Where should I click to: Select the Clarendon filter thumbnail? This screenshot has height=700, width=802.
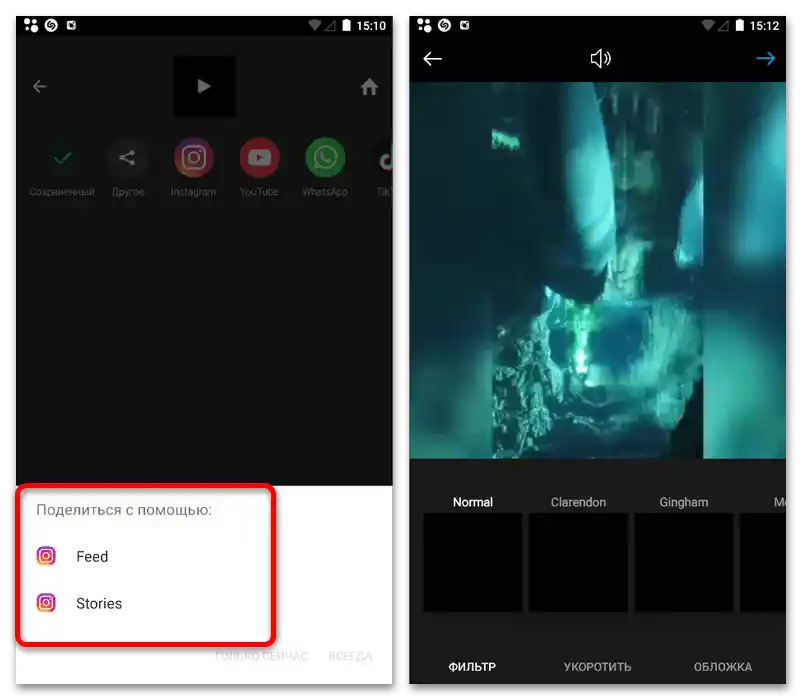pos(578,562)
